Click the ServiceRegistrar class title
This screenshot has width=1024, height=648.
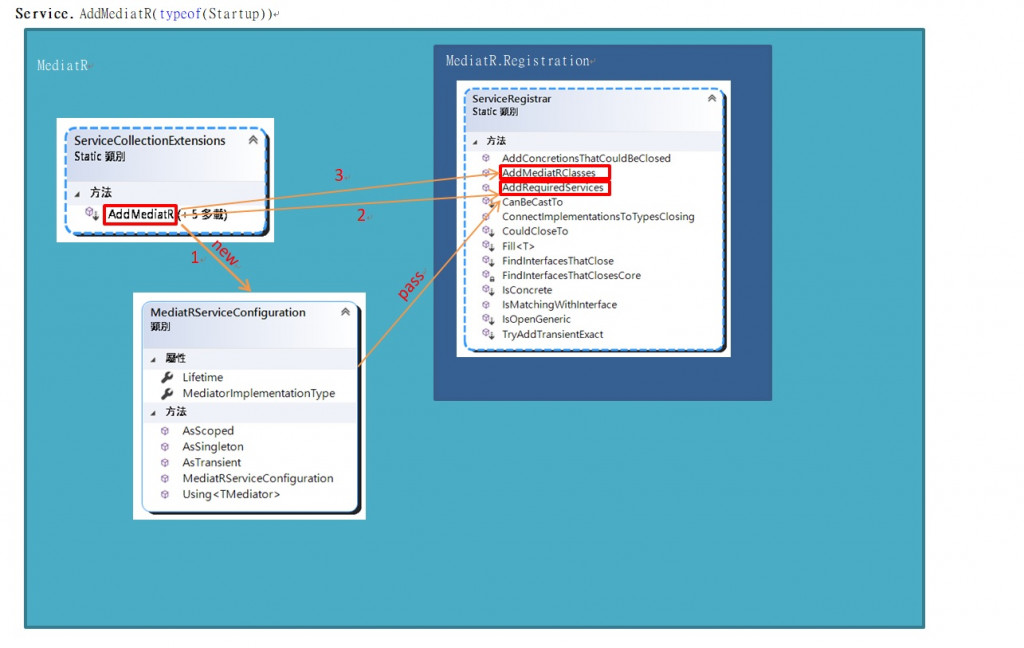(x=511, y=99)
